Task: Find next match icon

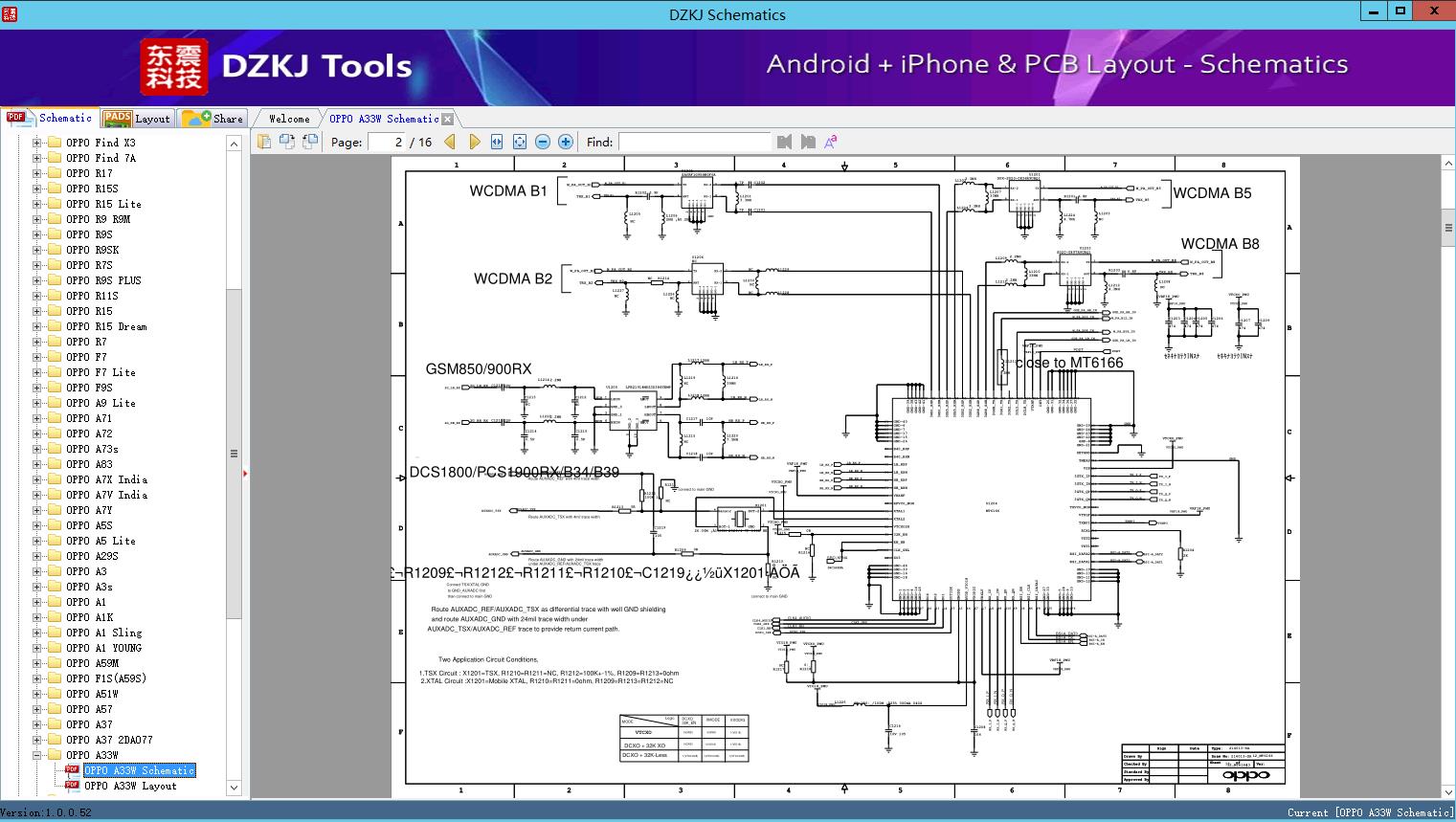Action: point(808,142)
